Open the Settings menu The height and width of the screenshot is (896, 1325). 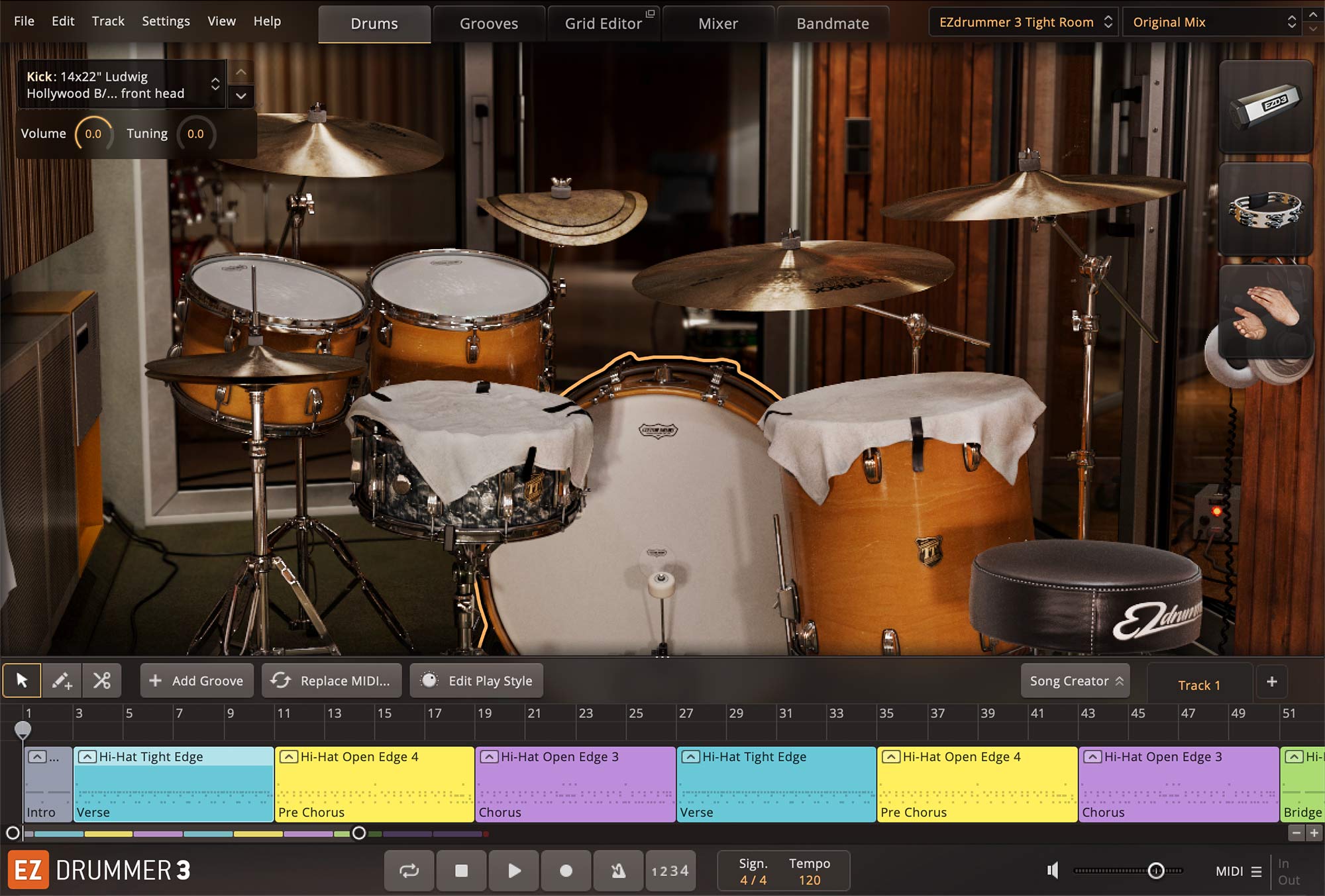point(166,21)
